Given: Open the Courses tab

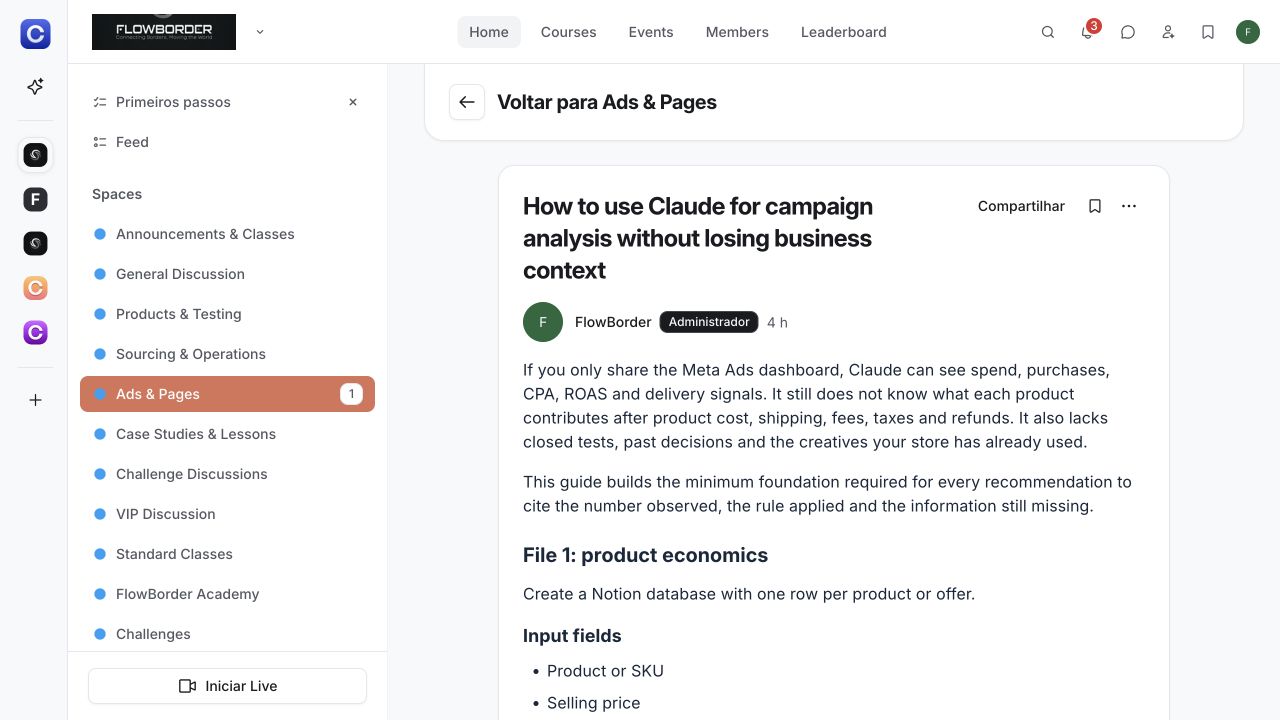Looking at the screenshot, I should [569, 32].
